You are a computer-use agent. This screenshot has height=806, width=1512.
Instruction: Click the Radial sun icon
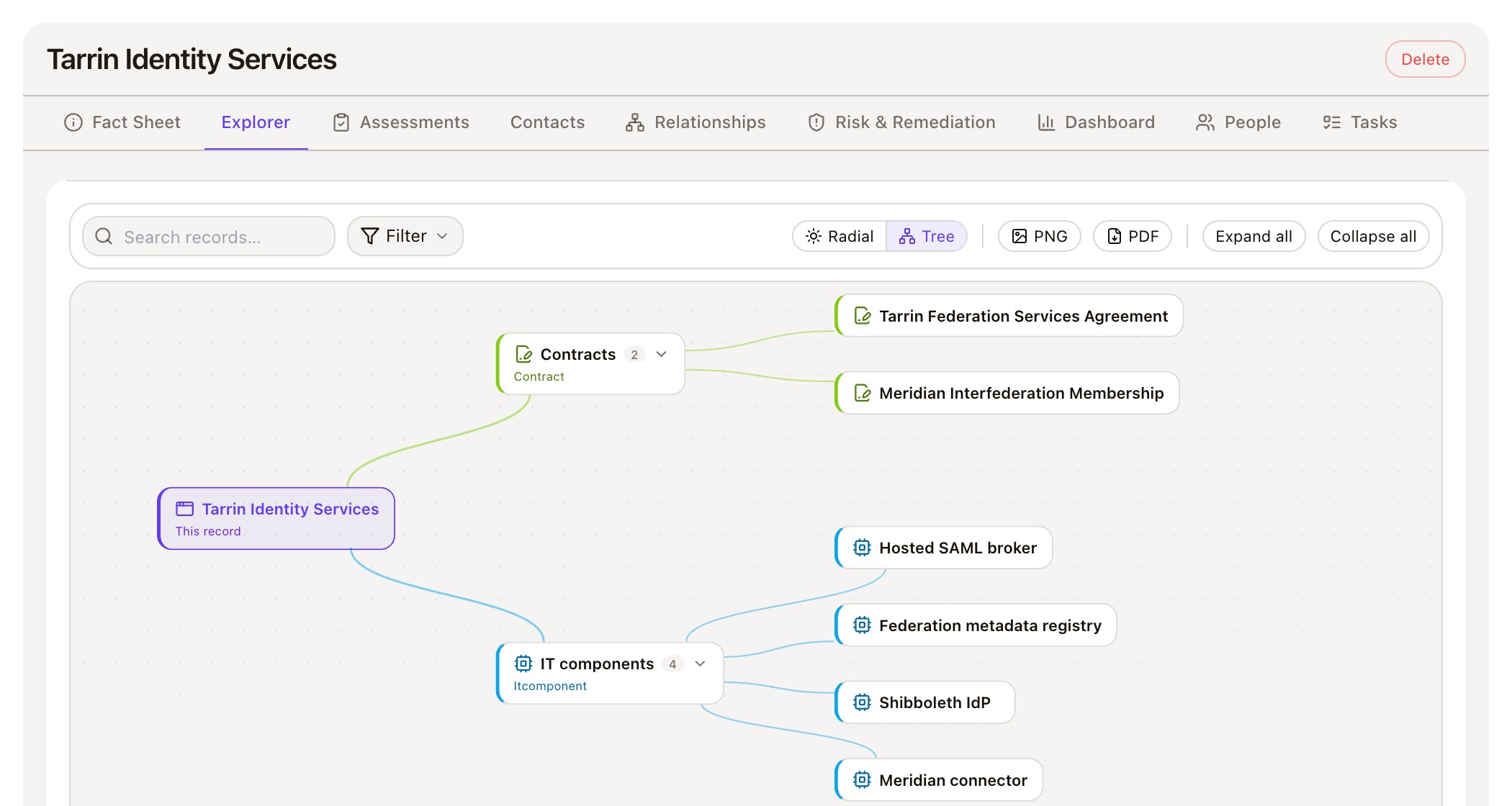click(814, 236)
